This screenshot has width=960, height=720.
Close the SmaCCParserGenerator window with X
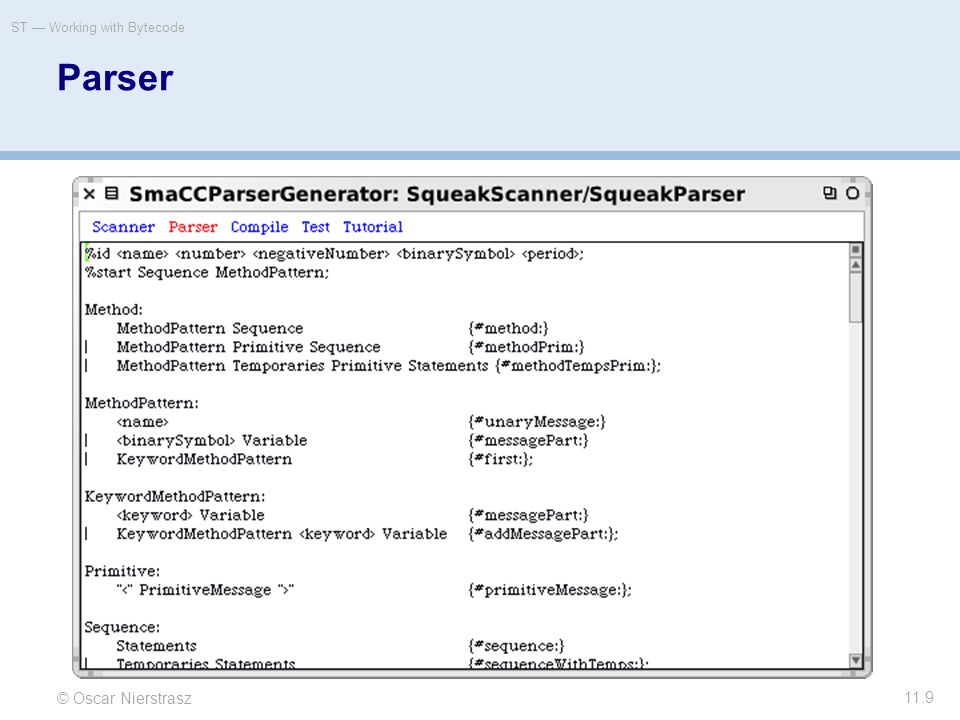(x=89, y=194)
